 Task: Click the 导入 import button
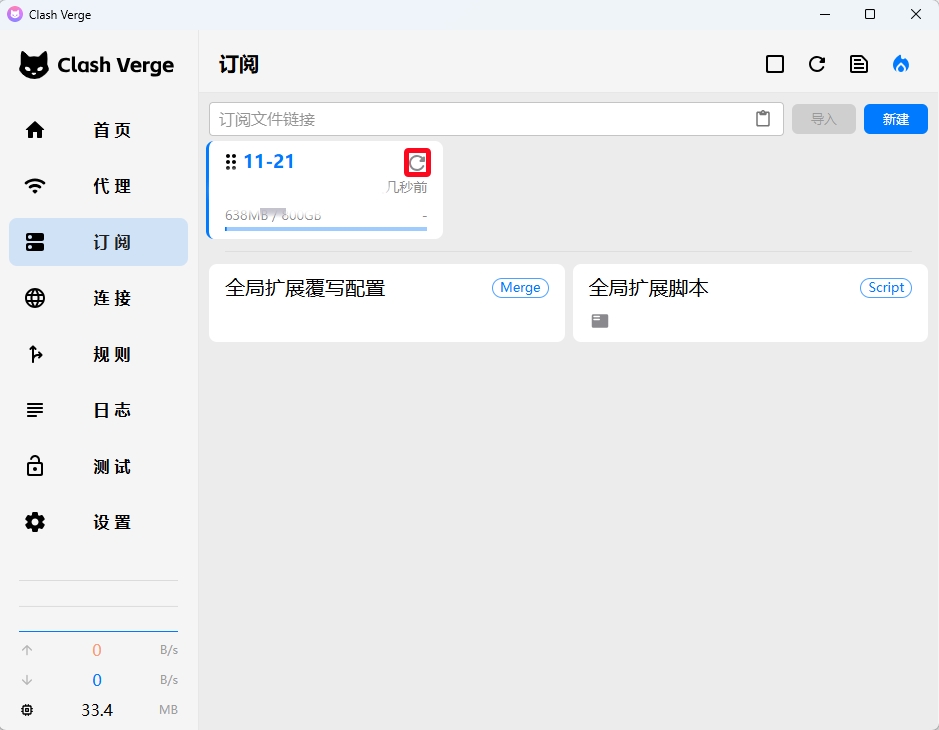pos(823,119)
